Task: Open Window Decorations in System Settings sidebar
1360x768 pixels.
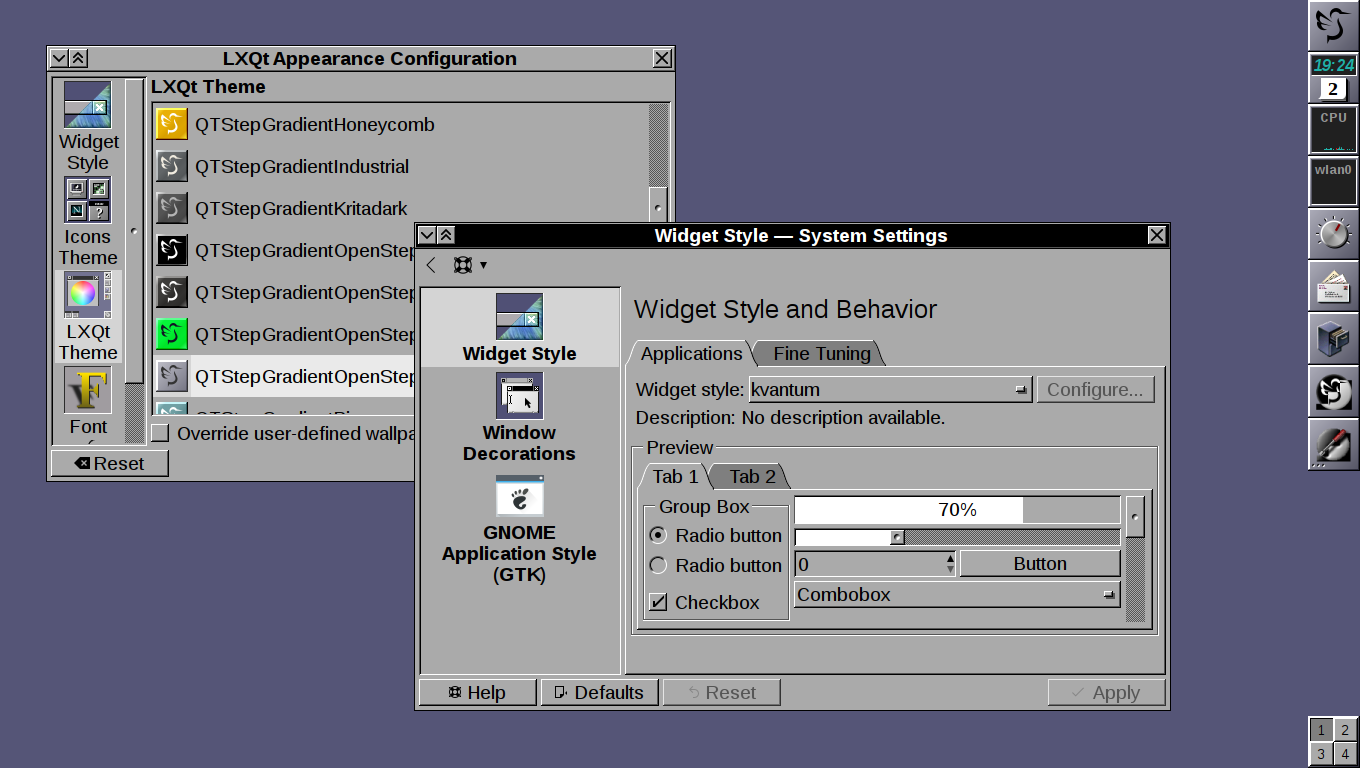Action: point(520,417)
